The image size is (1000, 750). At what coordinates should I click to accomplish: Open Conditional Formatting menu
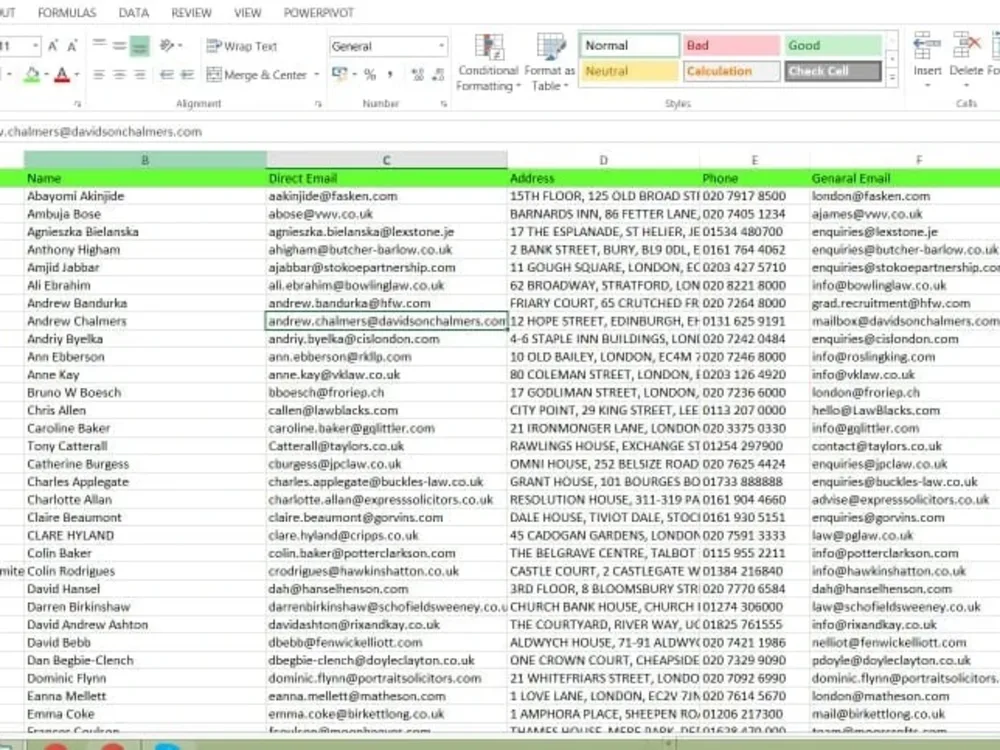(x=488, y=62)
